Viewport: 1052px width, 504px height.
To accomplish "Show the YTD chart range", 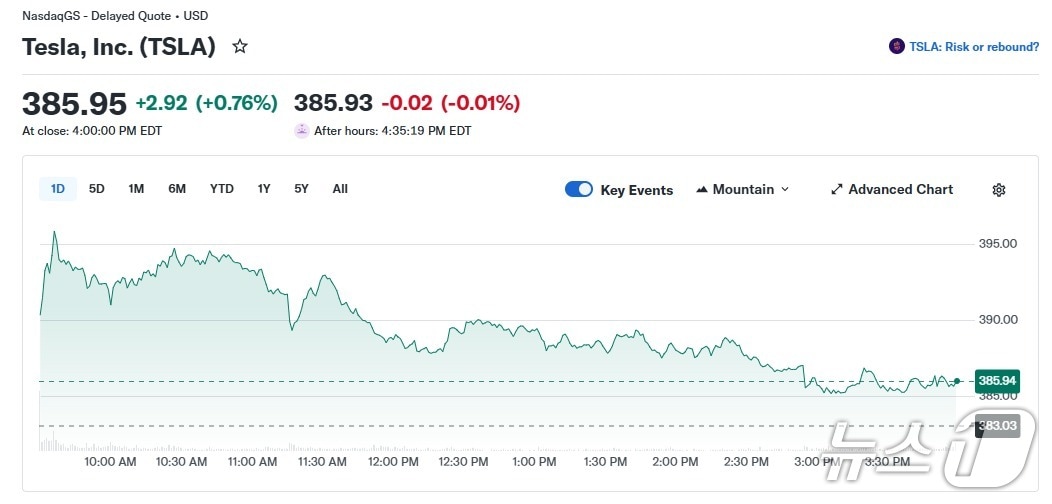I will tap(221, 189).
